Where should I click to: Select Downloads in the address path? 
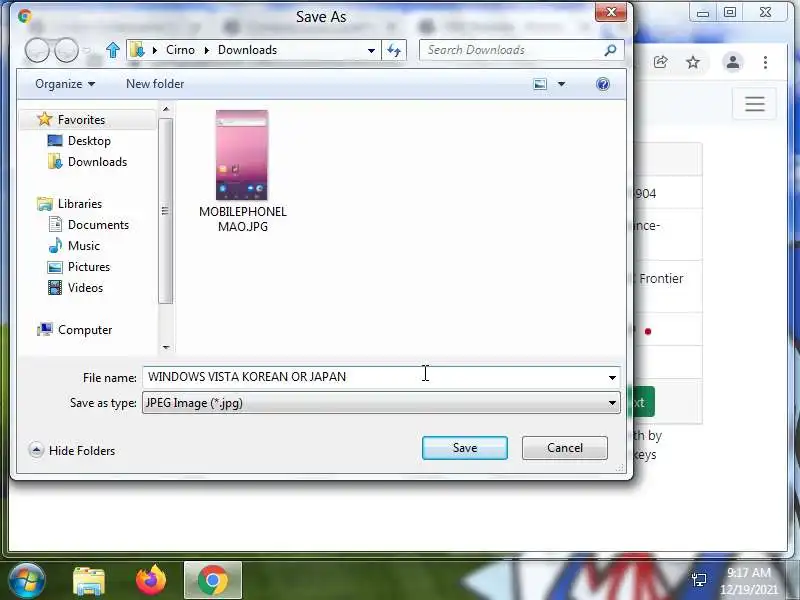247,50
